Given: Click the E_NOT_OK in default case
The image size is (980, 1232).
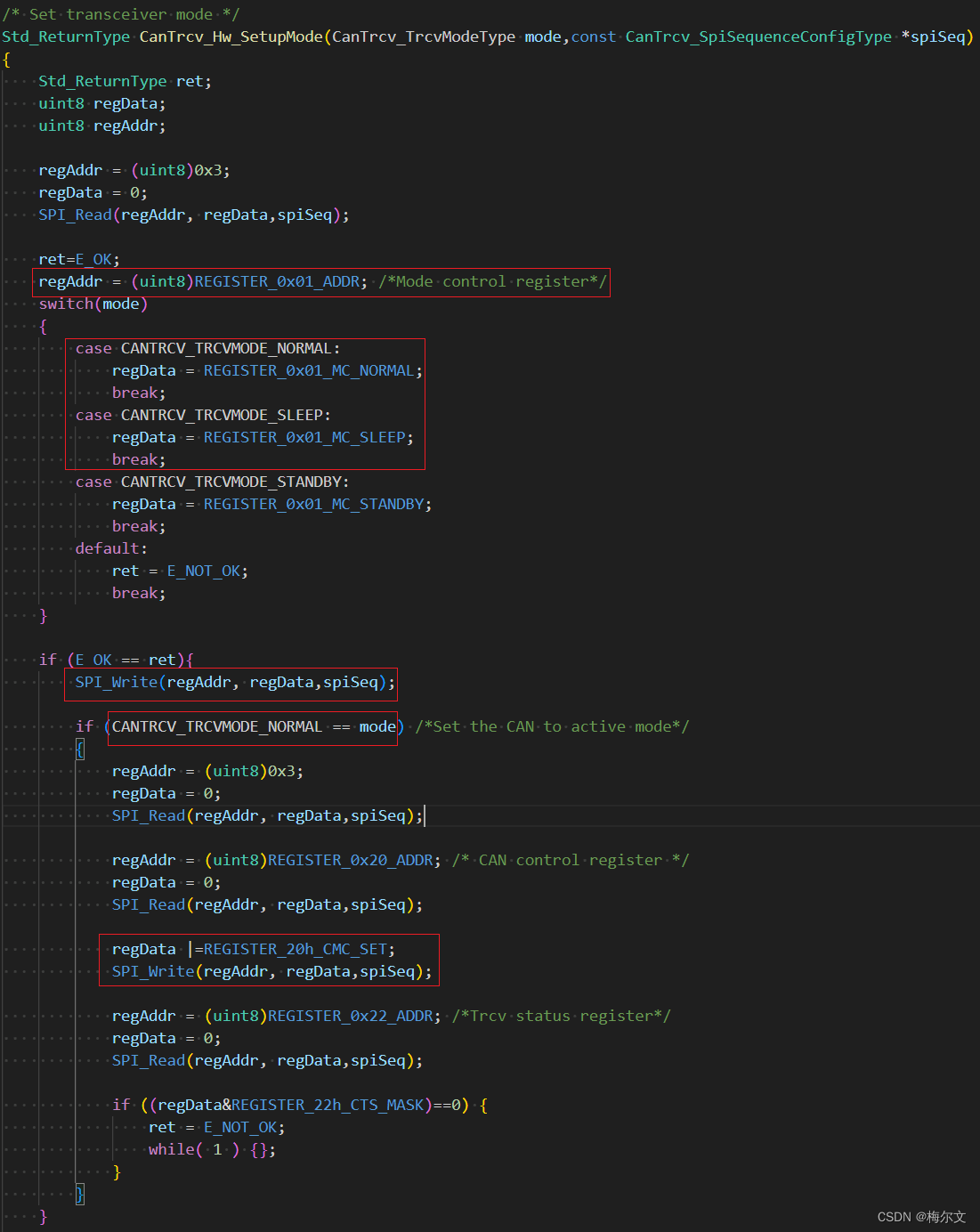Looking at the screenshot, I should click(x=204, y=571).
